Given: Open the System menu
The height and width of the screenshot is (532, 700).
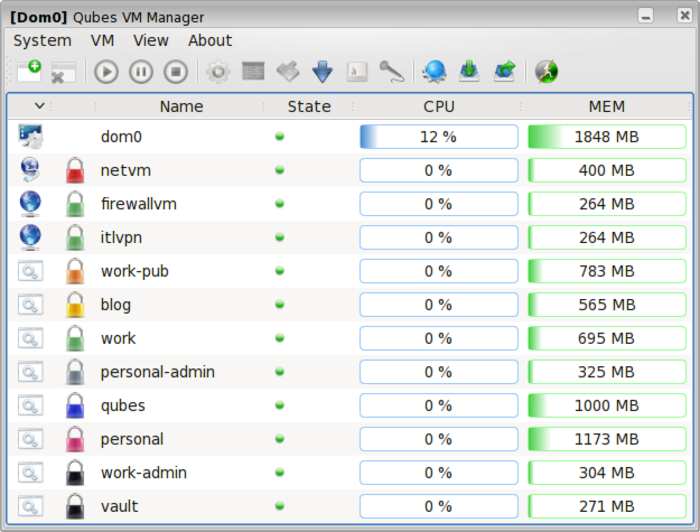Looking at the screenshot, I should tap(42, 41).
